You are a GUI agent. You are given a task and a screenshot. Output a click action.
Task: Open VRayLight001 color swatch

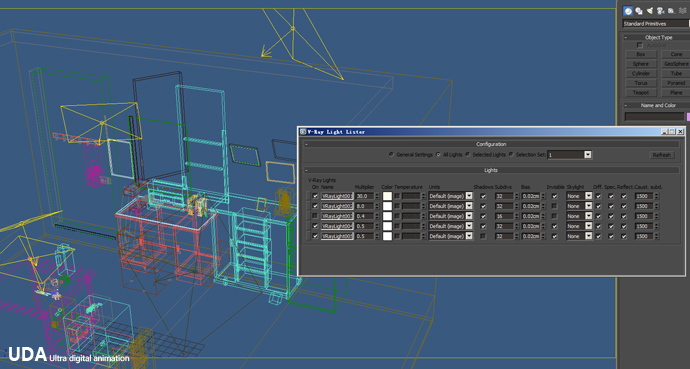coord(387,196)
